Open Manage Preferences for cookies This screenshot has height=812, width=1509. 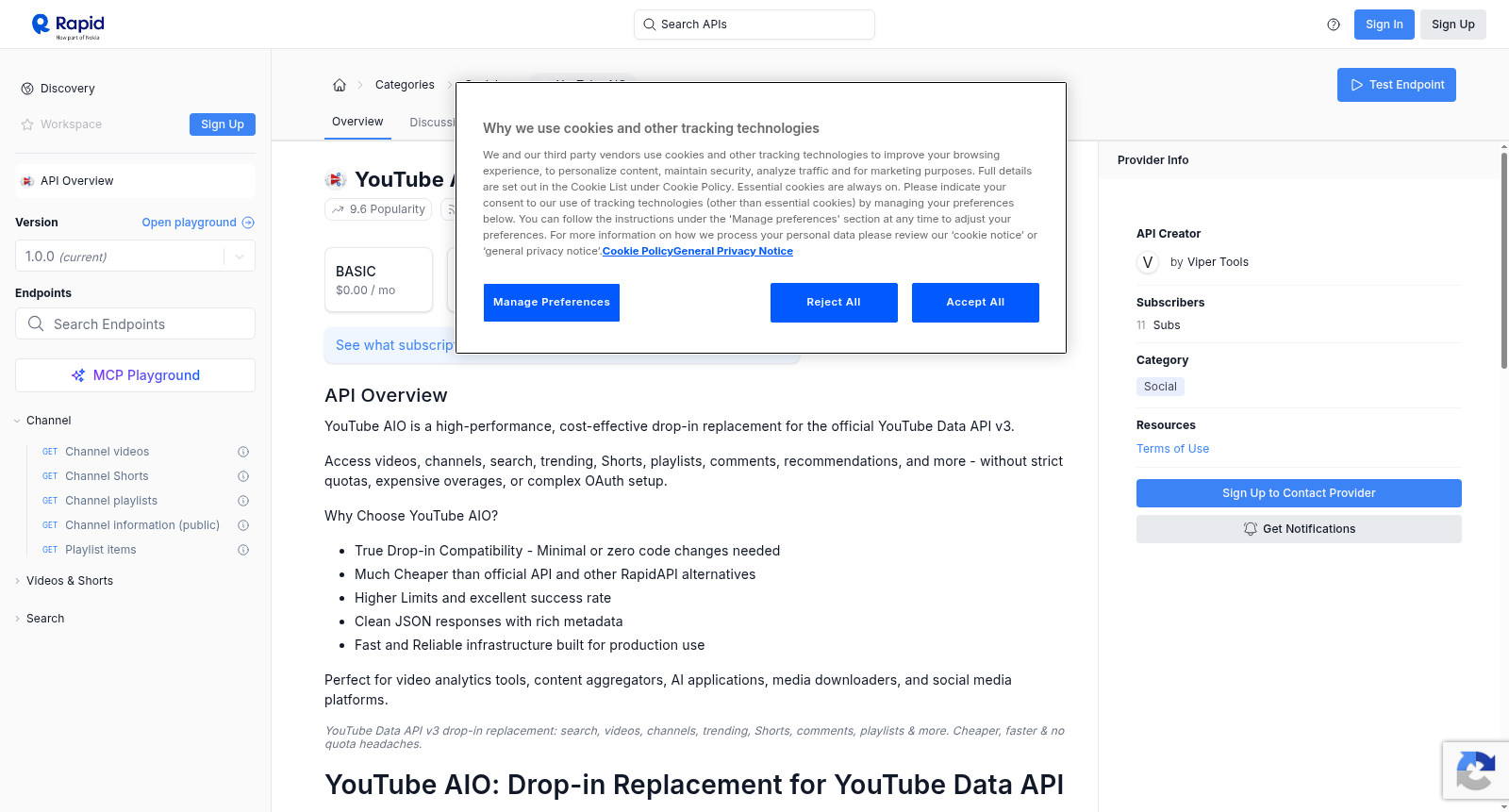tap(552, 302)
